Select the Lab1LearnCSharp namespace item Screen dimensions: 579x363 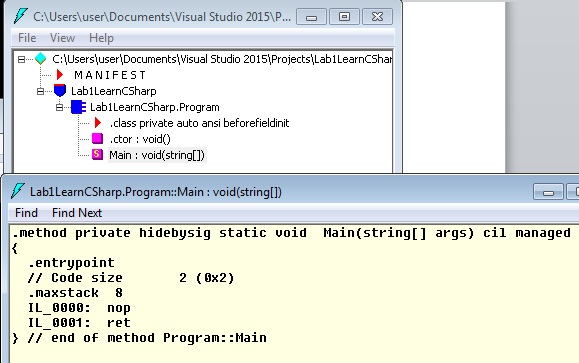(x=114, y=91)
